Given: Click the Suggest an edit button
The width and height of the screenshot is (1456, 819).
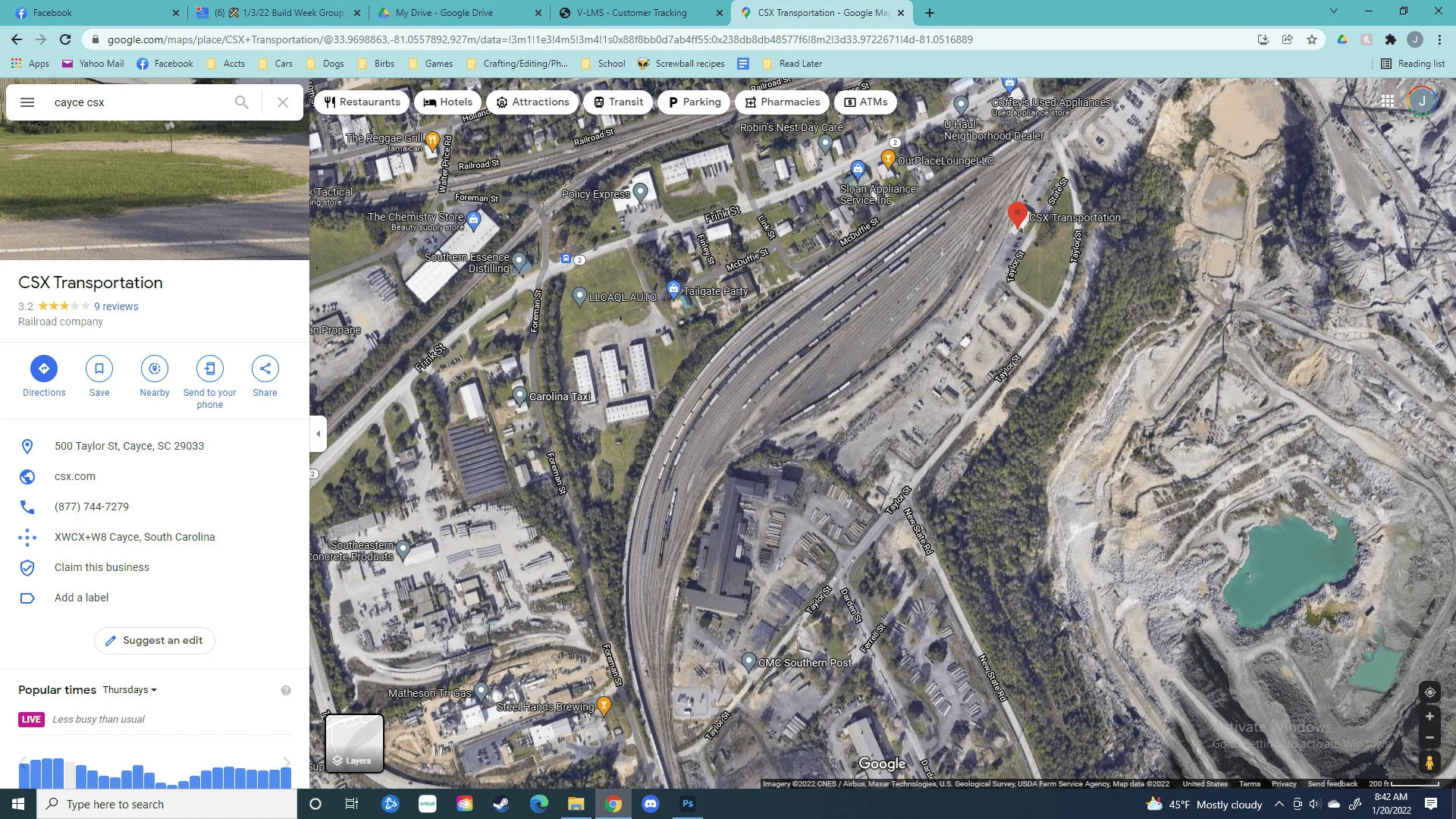Looking at the screenshot, I should coord(155,641).
